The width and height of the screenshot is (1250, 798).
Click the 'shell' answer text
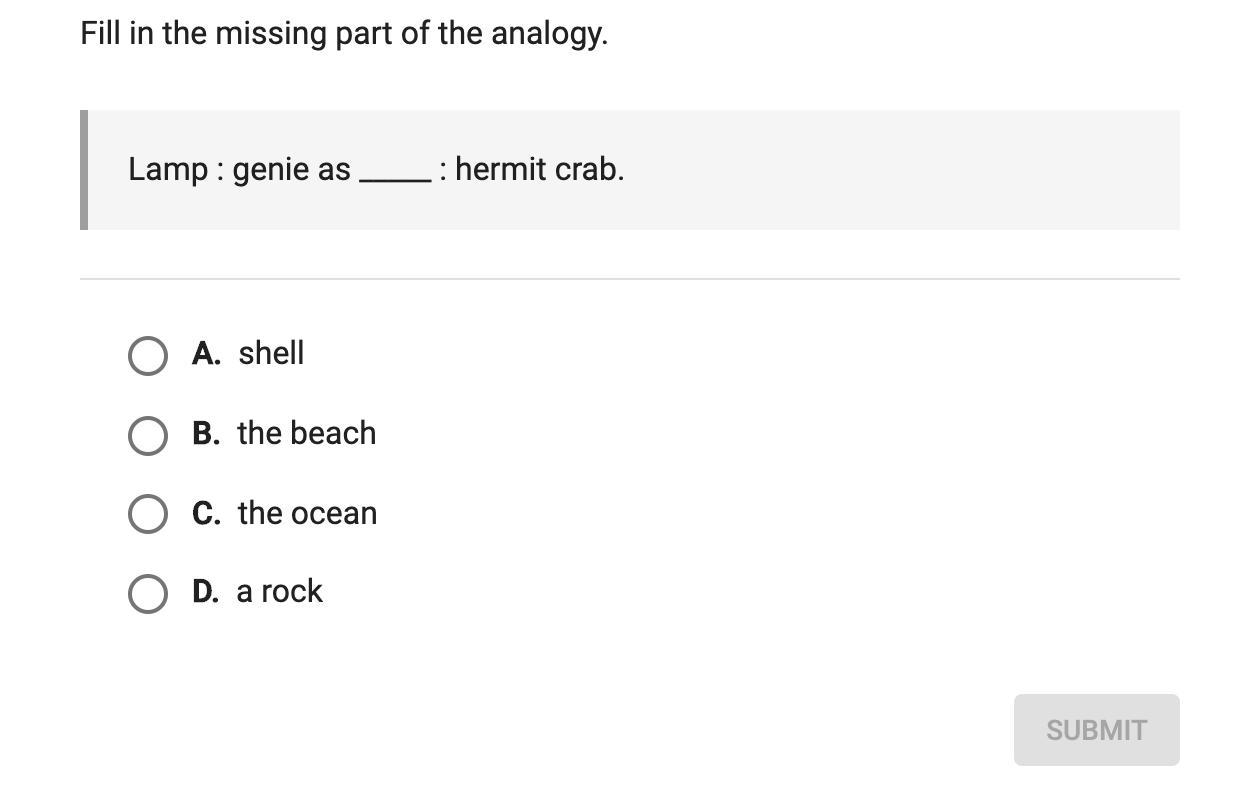[x=271, y=353]
